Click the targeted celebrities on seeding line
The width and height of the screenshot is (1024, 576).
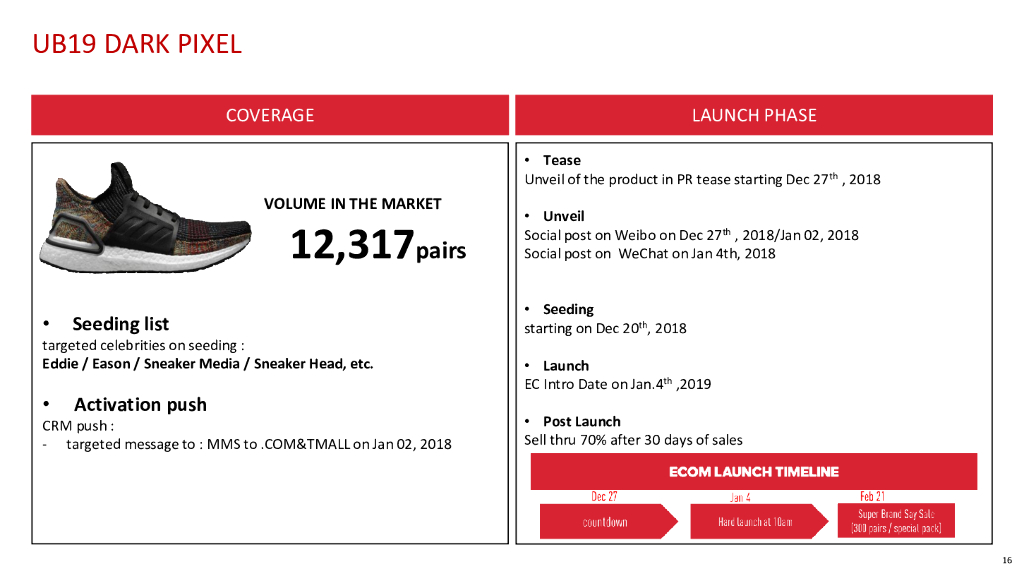[143, 345]
